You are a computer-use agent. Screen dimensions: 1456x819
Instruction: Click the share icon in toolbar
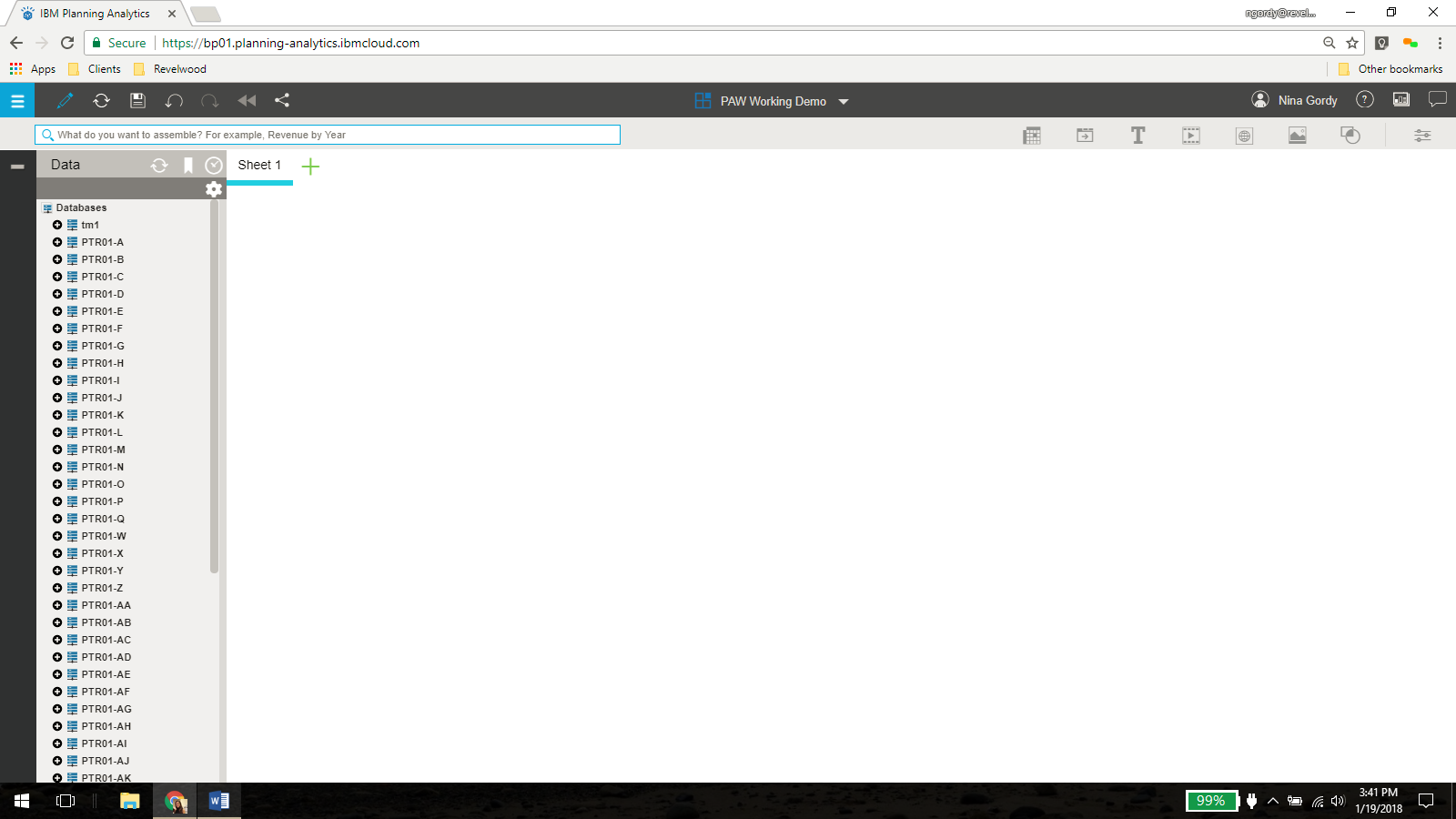[x=282, y=101]
